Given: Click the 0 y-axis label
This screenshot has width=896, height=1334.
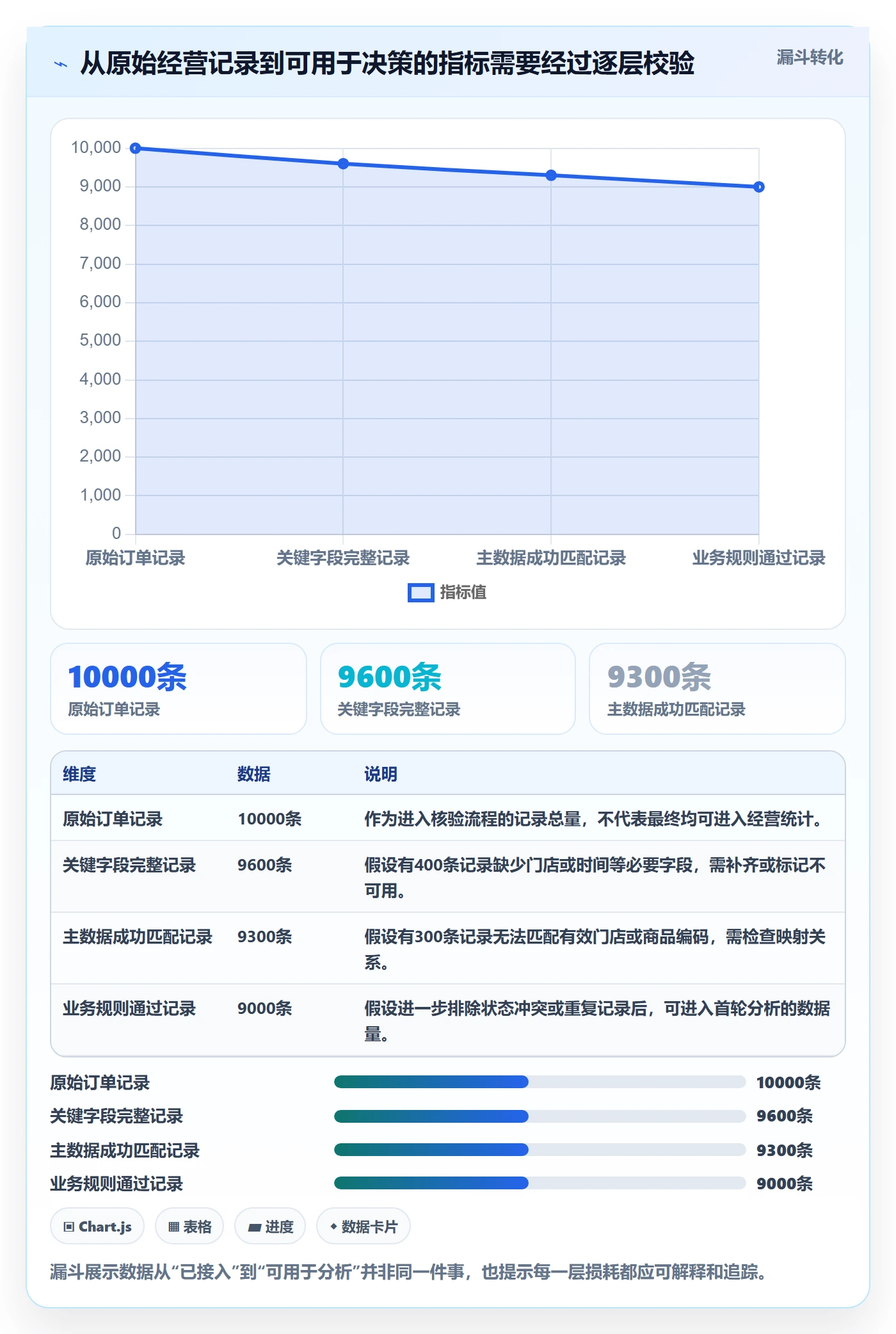Looking at the screenshot, I should click(x=116, y=533).
